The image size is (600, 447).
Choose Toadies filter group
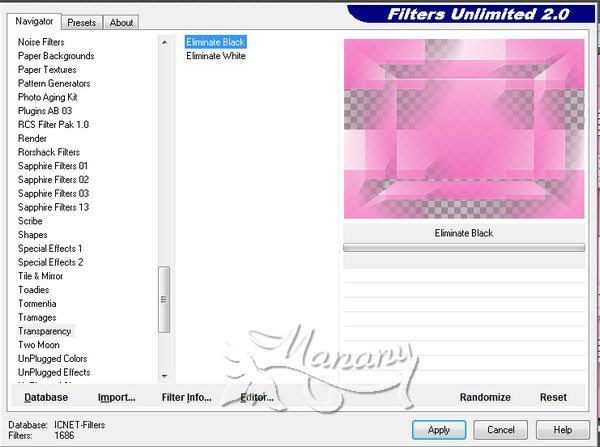33,290
